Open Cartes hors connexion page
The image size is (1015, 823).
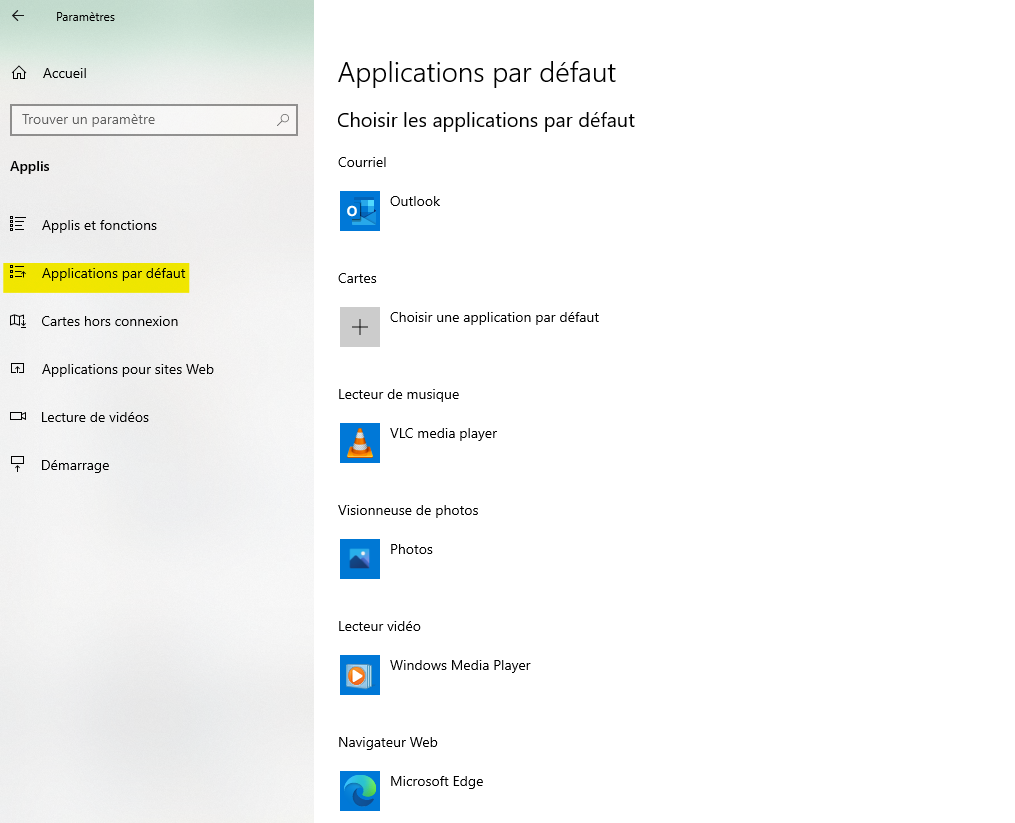pos(109,321)
